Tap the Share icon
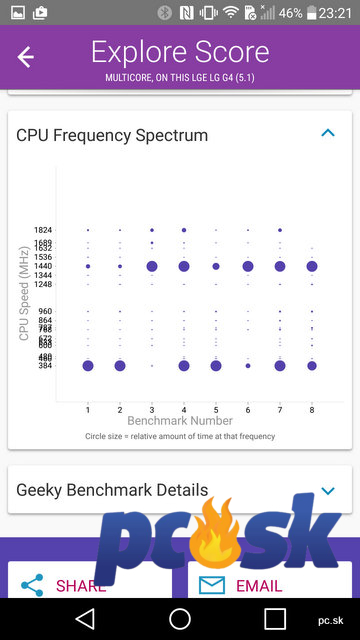Image resolution: width=360 pixels, height=640 pixels. [32, 586]
